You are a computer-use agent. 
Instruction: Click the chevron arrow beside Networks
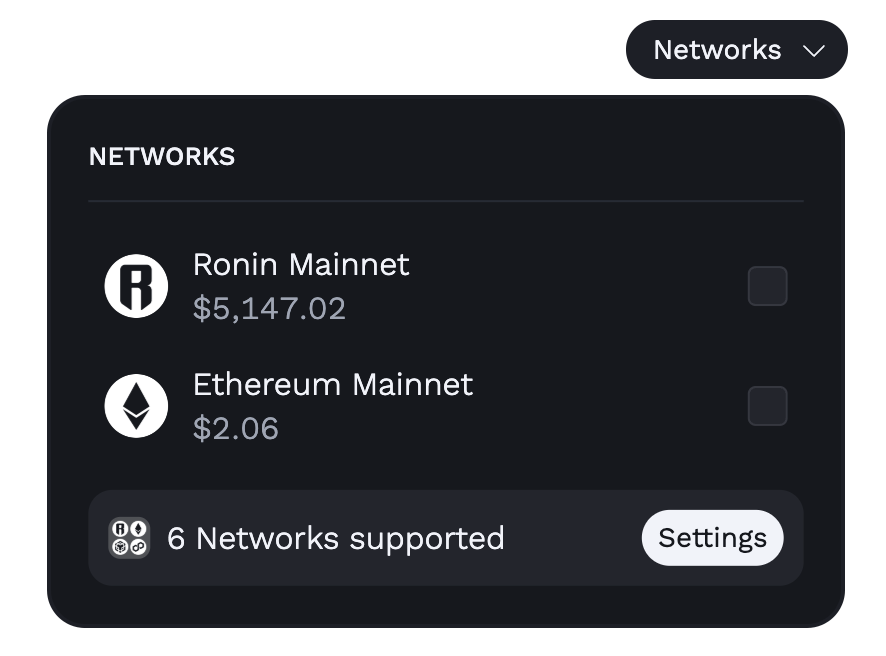(814, 51)
